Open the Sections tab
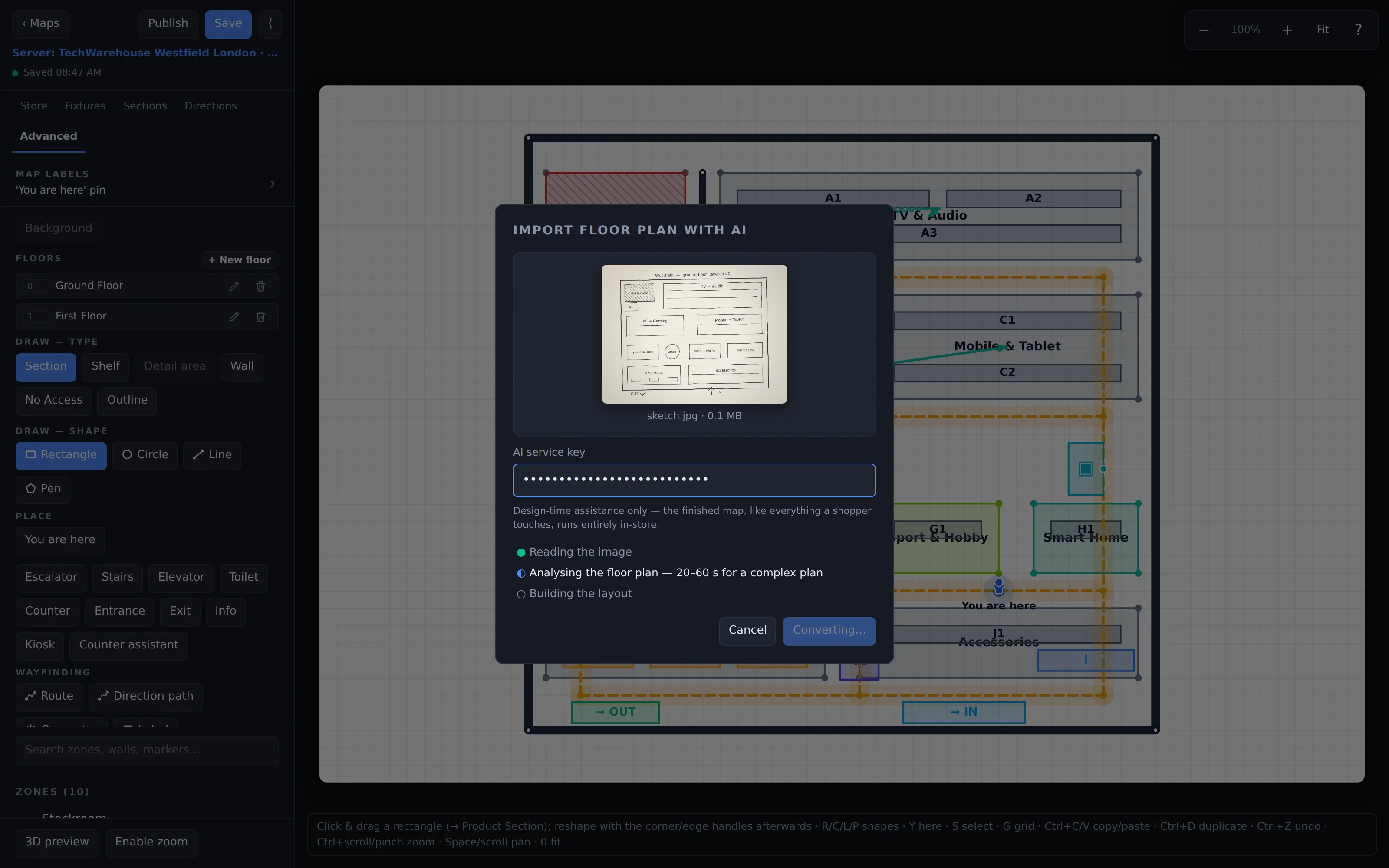 tap(145, 106)
